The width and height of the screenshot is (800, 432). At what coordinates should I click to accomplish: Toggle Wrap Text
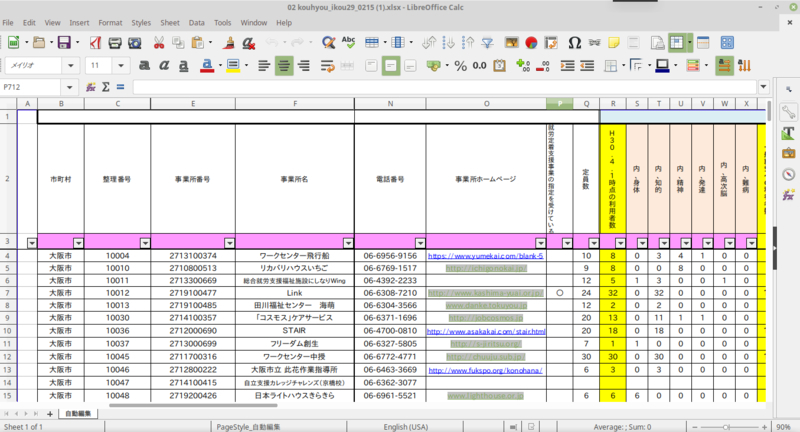pos(327,66)
